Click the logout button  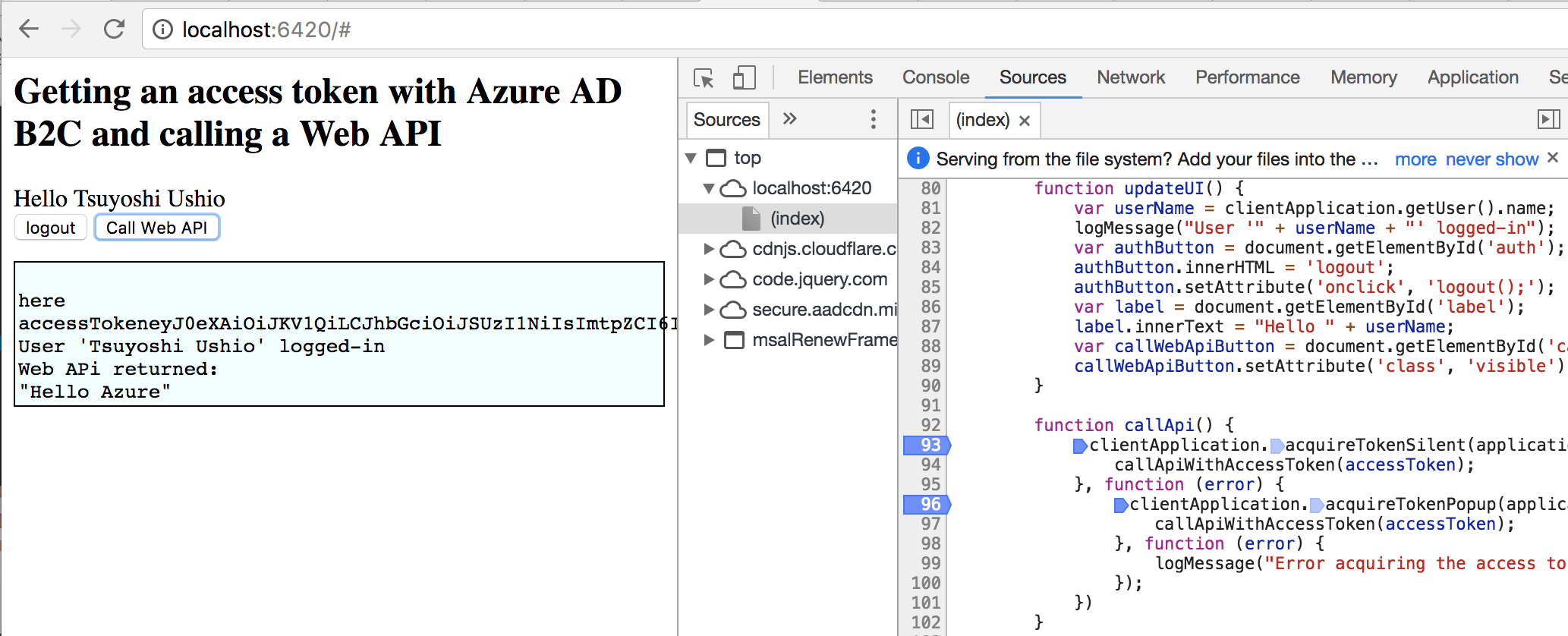(51, 228)
